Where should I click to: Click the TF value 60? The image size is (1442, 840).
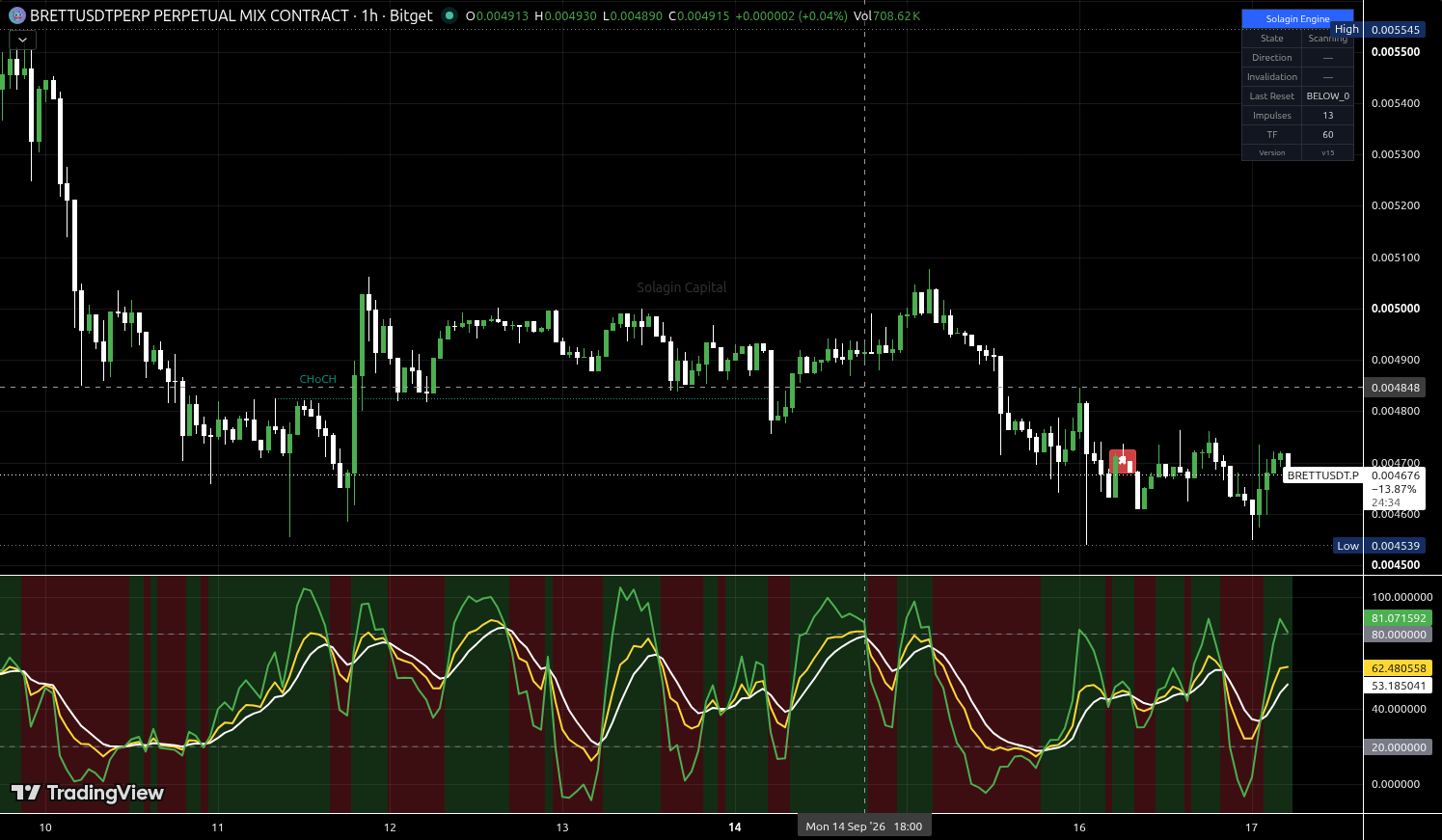tap(1328, 135)
